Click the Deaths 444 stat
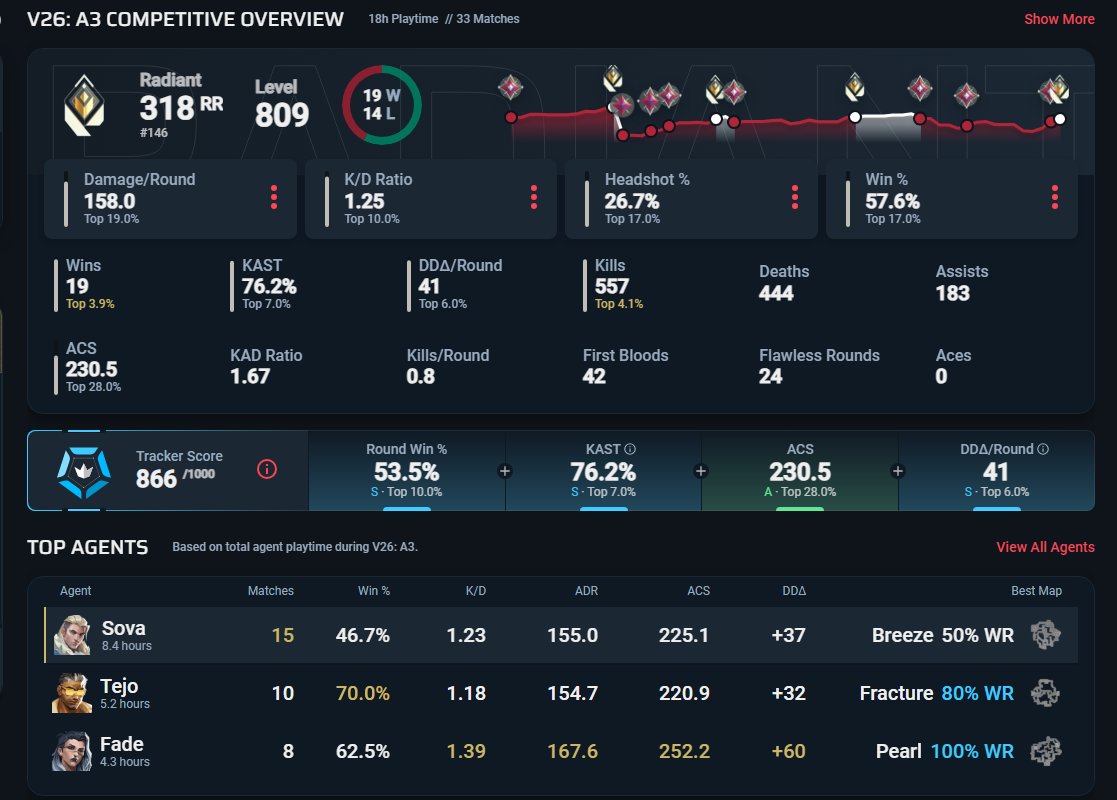The height and width of the screenshot is (800, 1117). point(784,282)
